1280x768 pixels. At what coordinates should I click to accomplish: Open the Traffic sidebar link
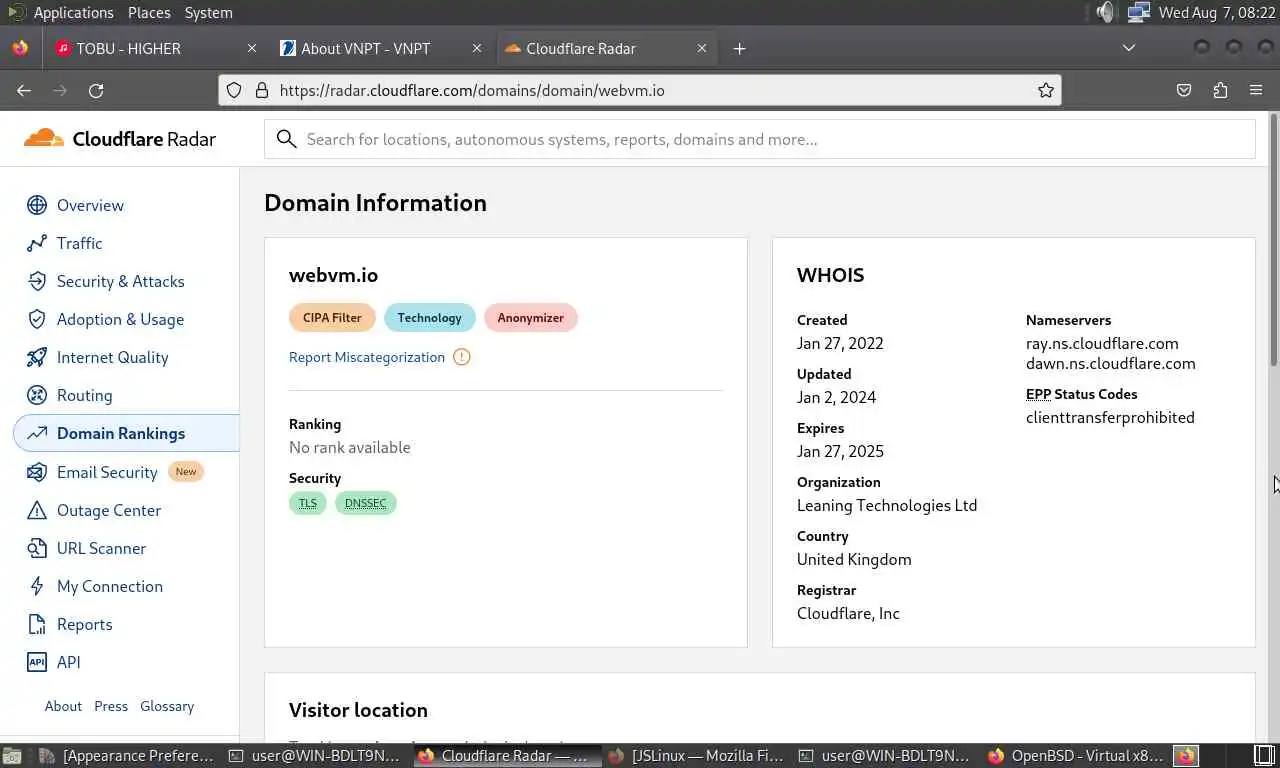tap(79, 243)
